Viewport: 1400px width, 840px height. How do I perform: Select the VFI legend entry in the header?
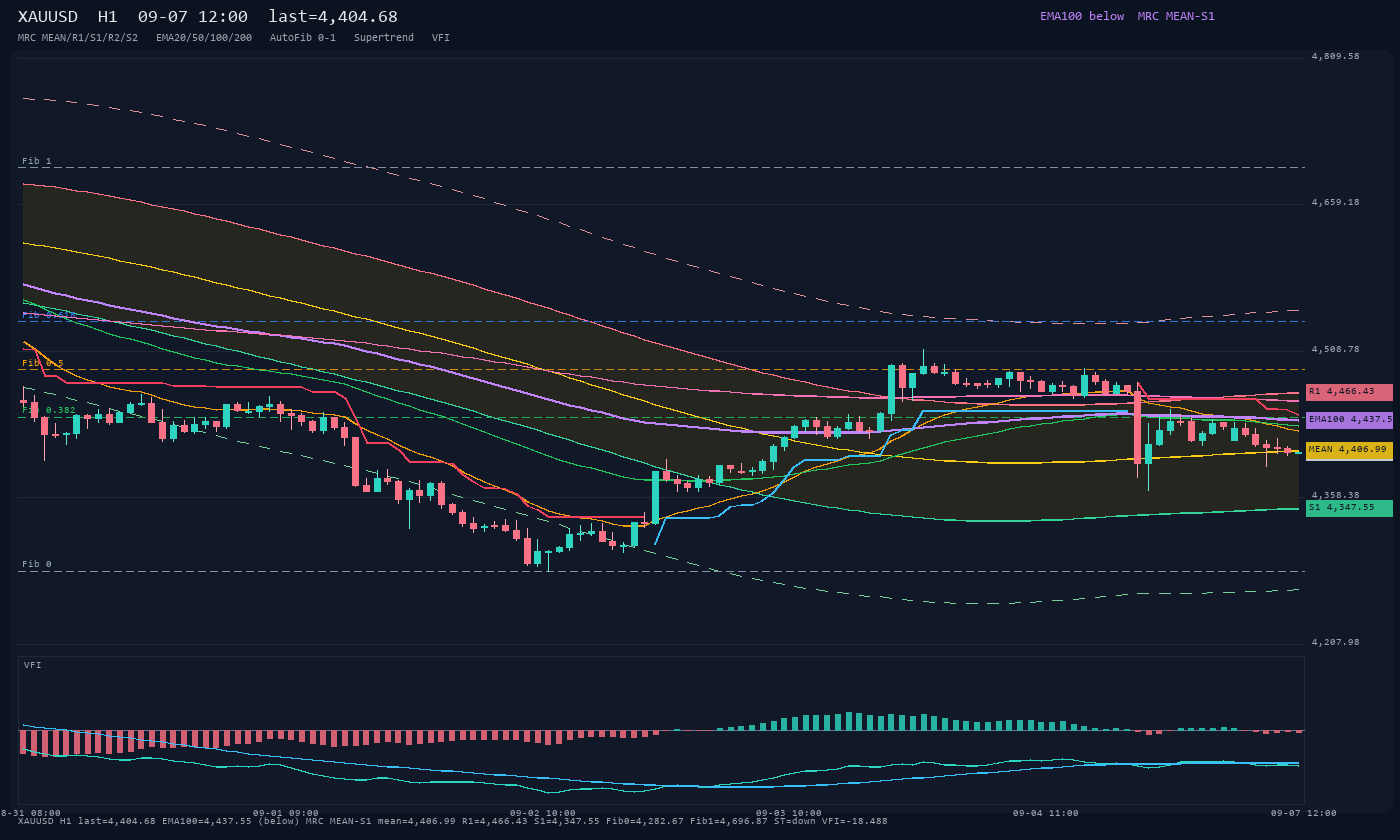tap(441, 38)
